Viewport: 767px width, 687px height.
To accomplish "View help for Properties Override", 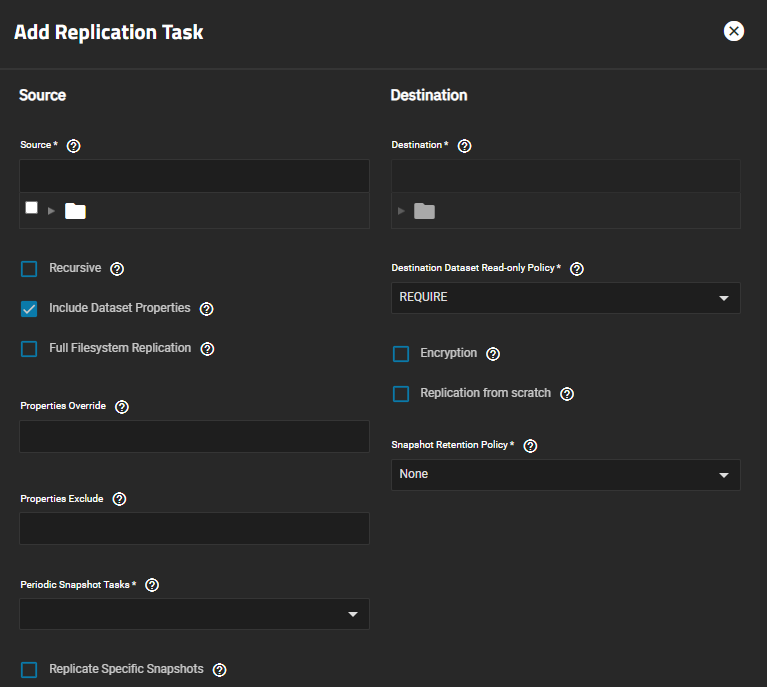I will point(122,407).
